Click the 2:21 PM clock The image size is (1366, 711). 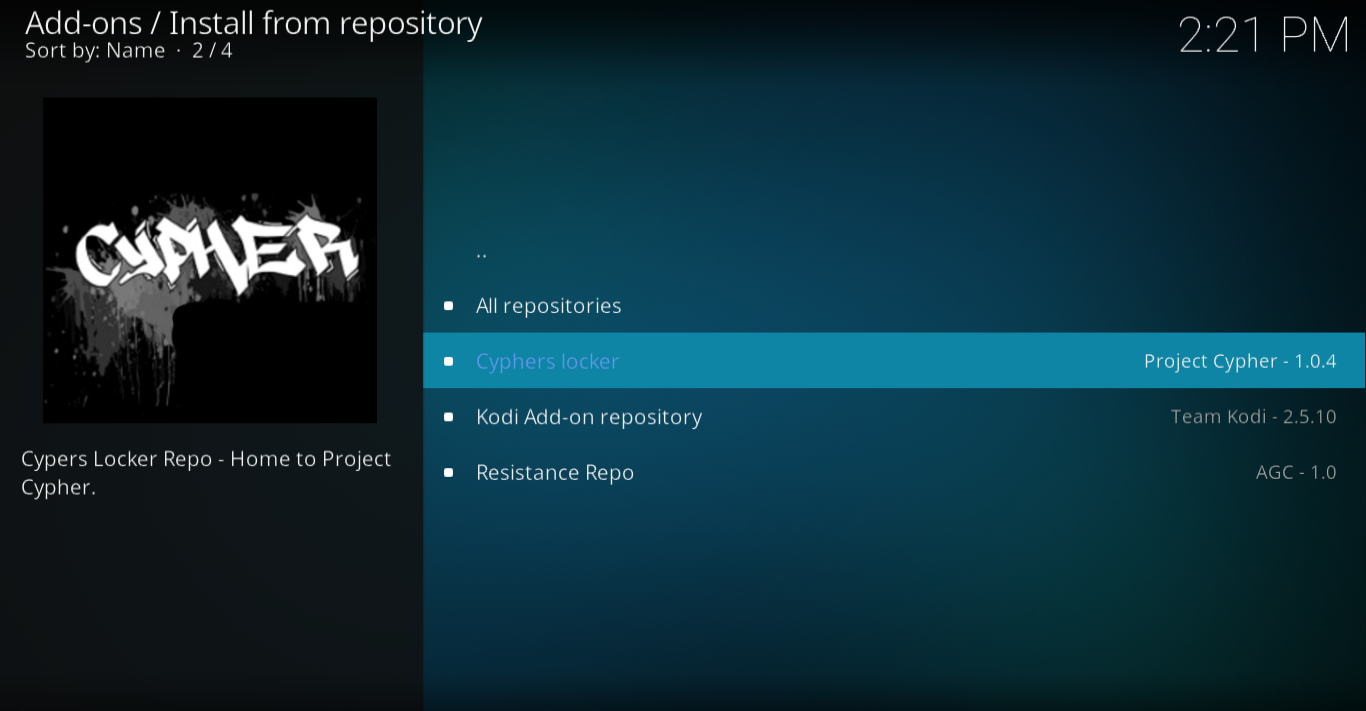pyautogui.click(x=1264, y=36)
